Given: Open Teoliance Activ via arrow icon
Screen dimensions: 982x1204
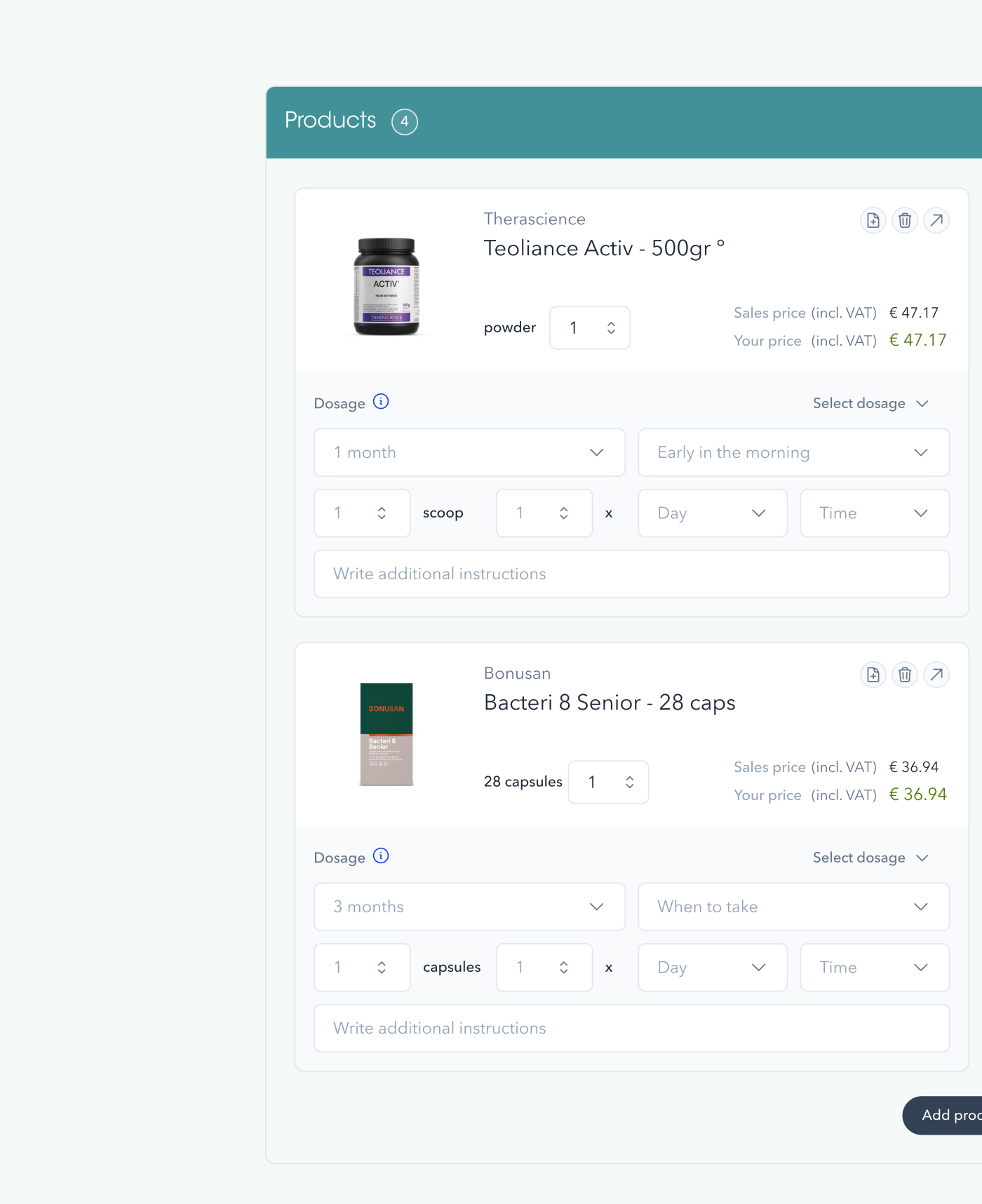Looking at the screenshot, I should pyautogui.click(x=936, y=220).
